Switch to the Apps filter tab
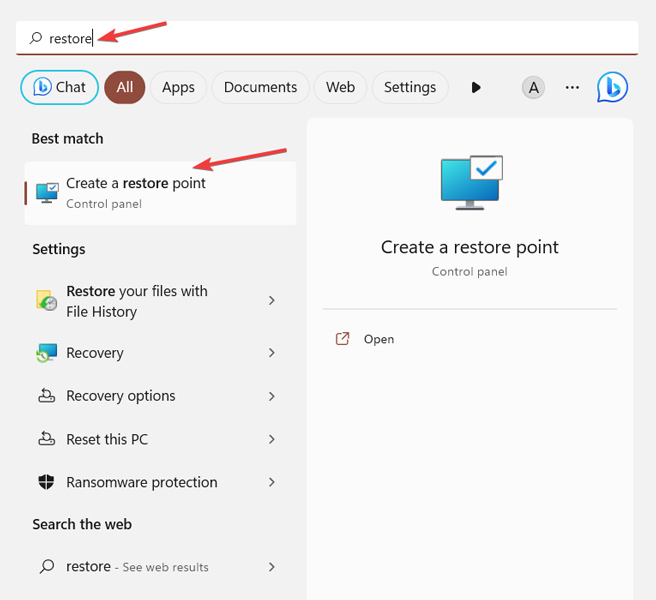This screenshot has height=600, width=656. click(x=178, y=87)
